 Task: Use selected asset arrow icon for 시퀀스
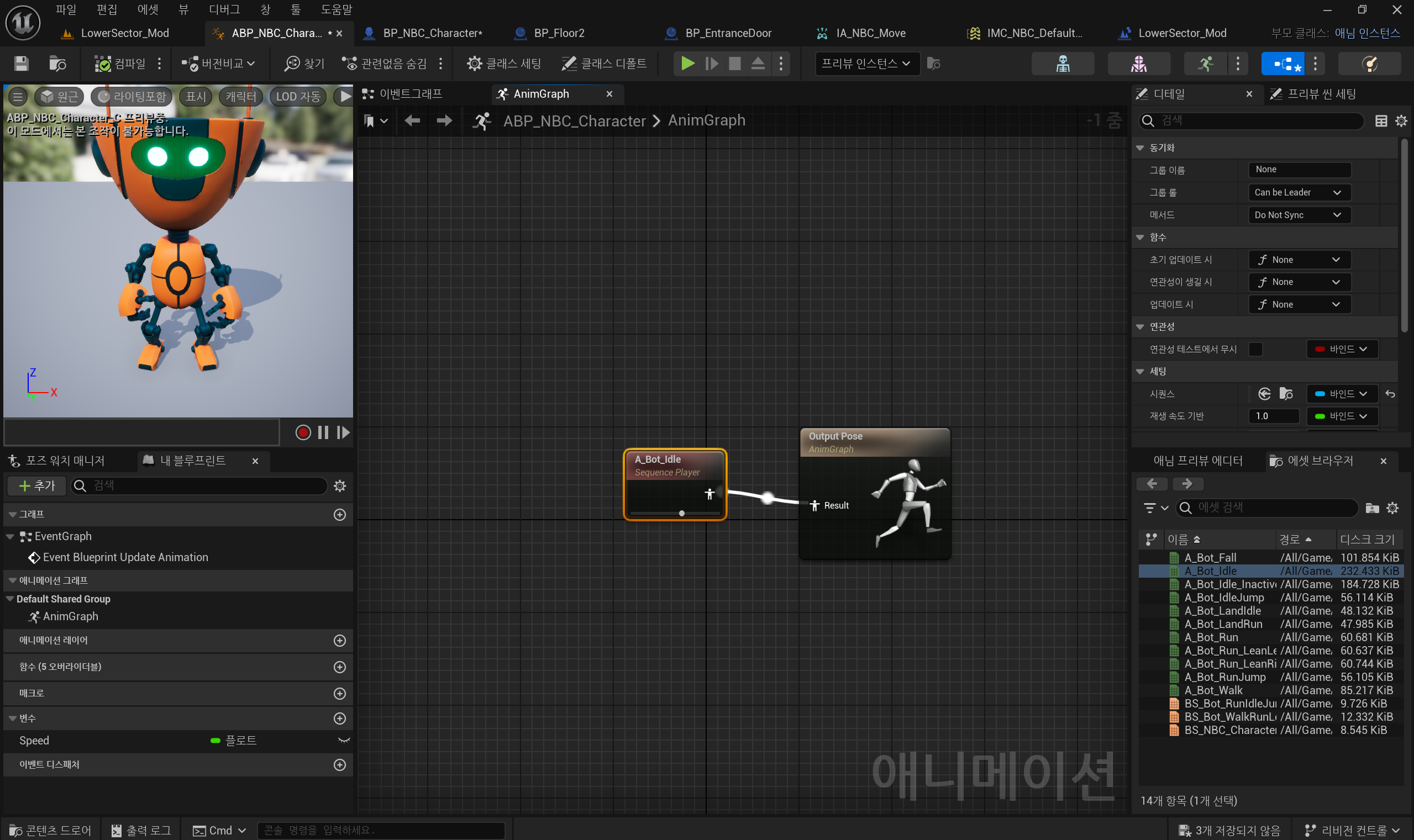(x=1264, y=394)
